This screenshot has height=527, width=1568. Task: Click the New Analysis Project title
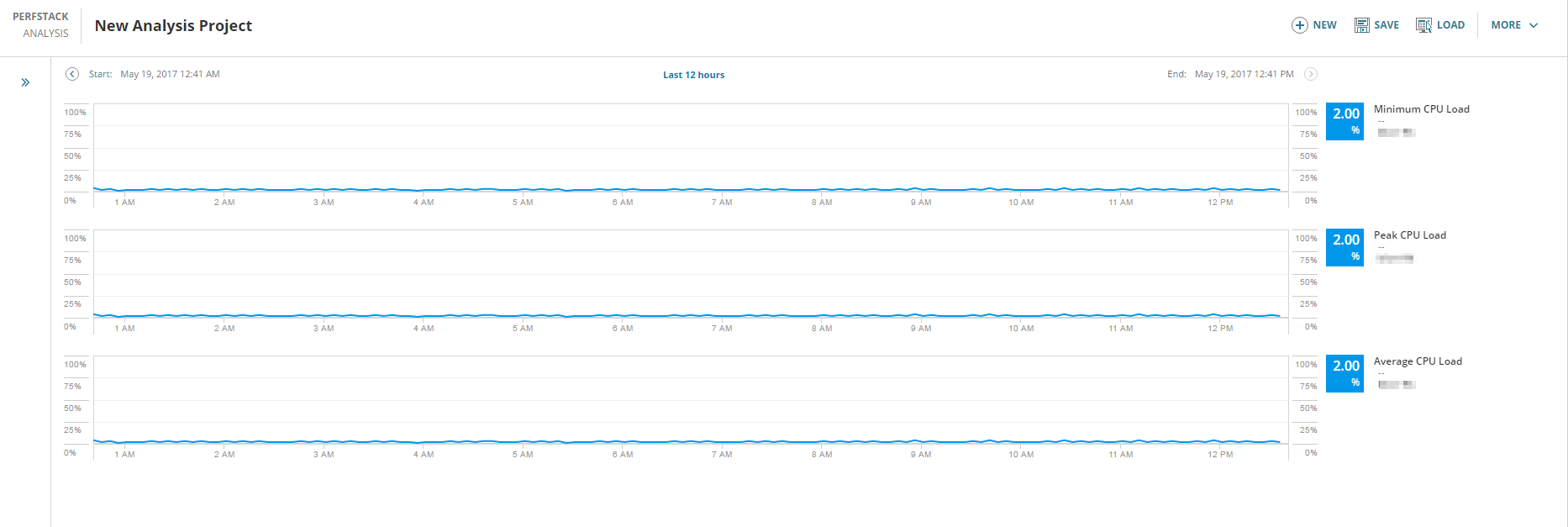(x=173, y=25)
